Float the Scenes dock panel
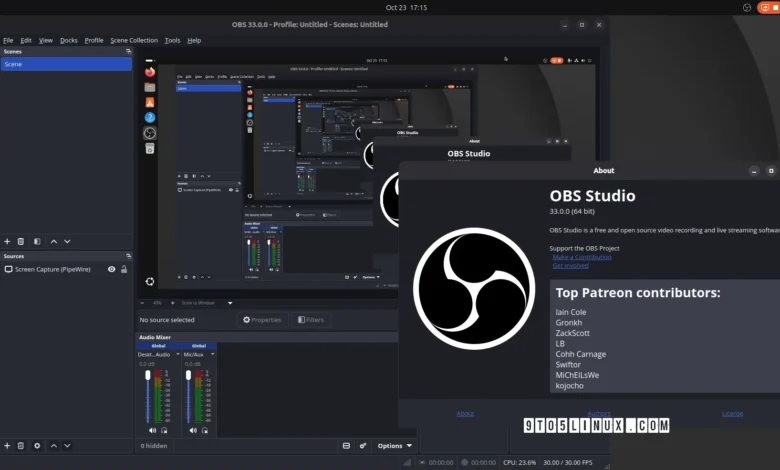 click(128, 51)
